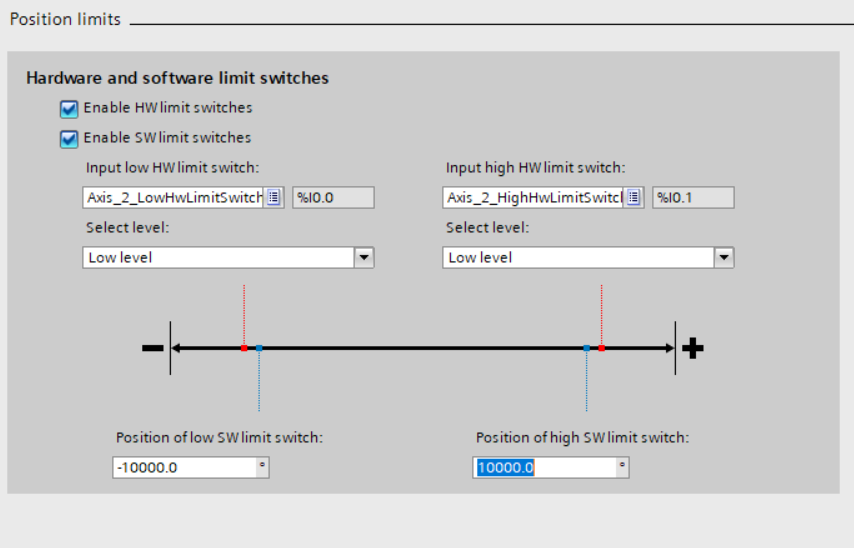Click the Axis_2_HighHwLimitSwitch input field
854x548 pixels.
click(x=534, y=197)
